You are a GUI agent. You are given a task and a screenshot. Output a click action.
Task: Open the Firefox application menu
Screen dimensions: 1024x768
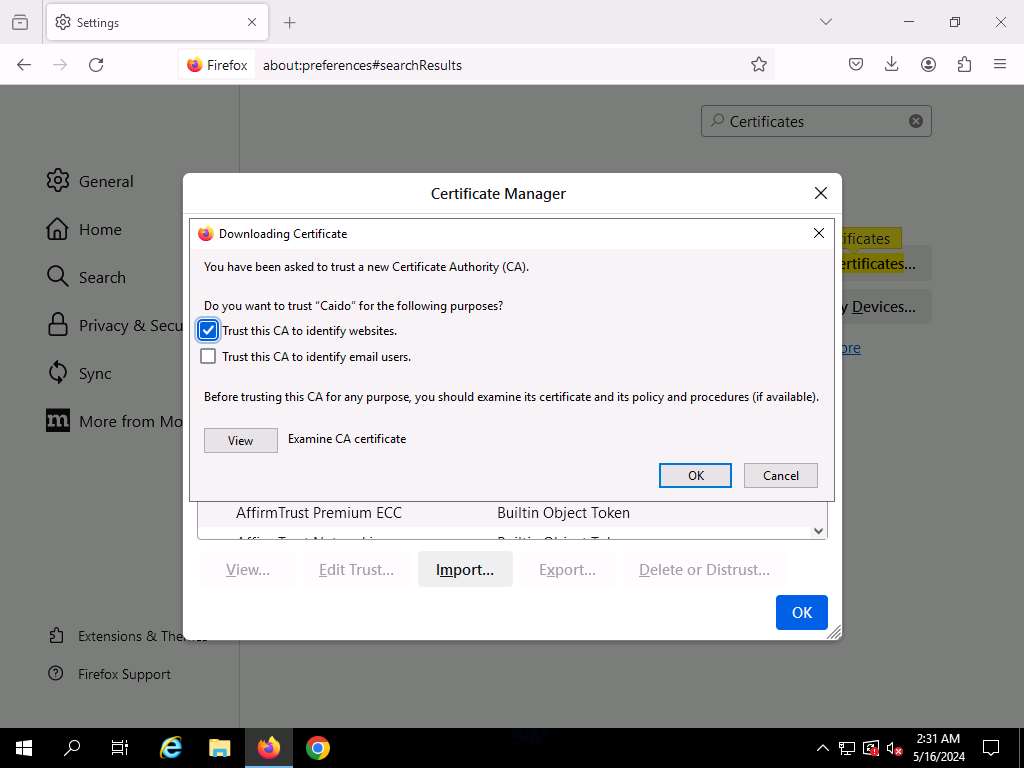1000,65
